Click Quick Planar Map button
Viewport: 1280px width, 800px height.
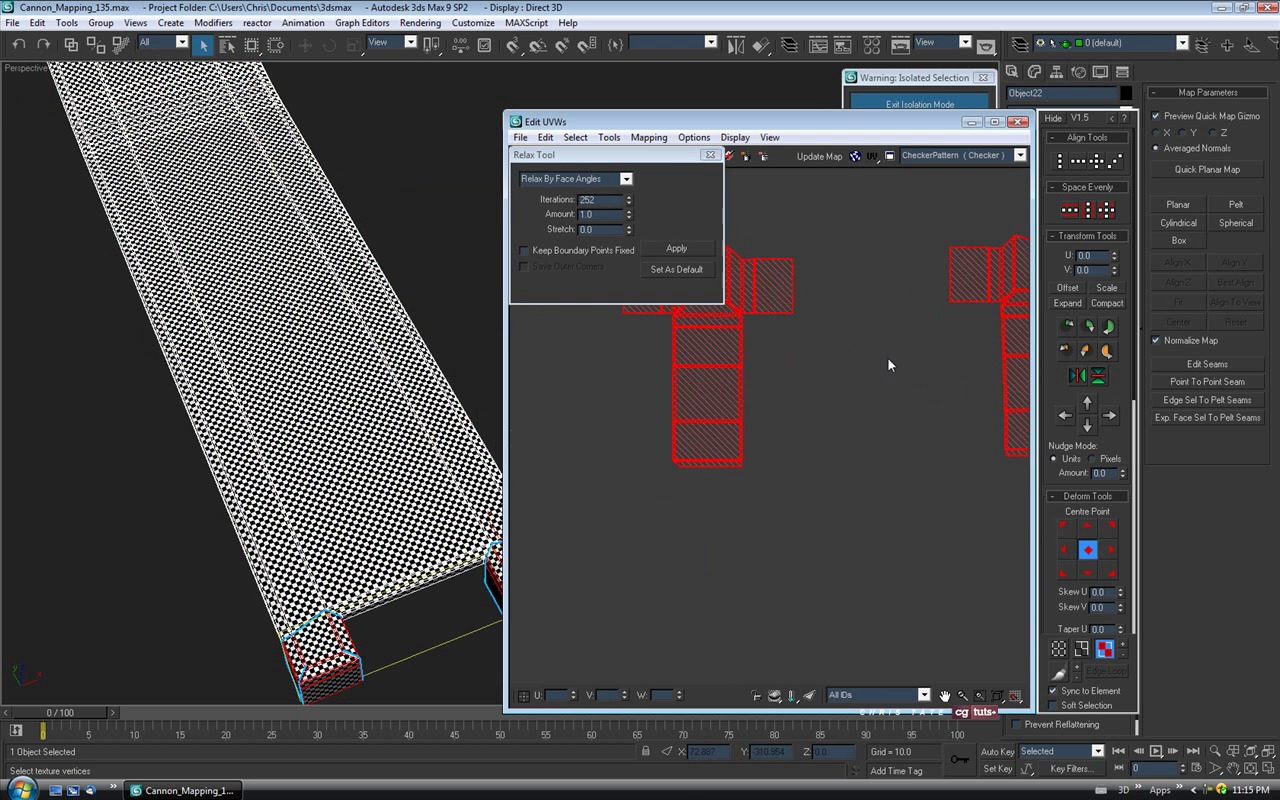click(1207, 170)
